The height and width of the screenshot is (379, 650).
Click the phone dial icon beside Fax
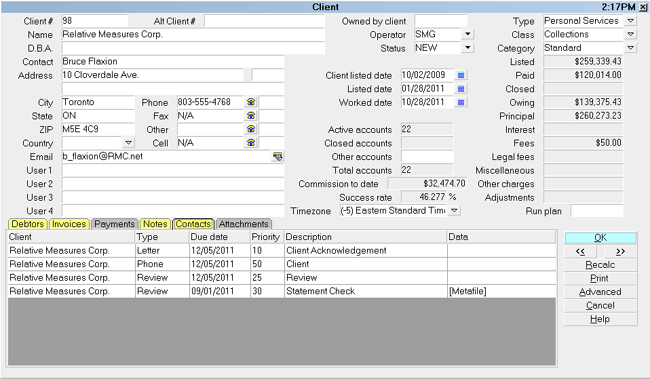(x=251, y=116)
